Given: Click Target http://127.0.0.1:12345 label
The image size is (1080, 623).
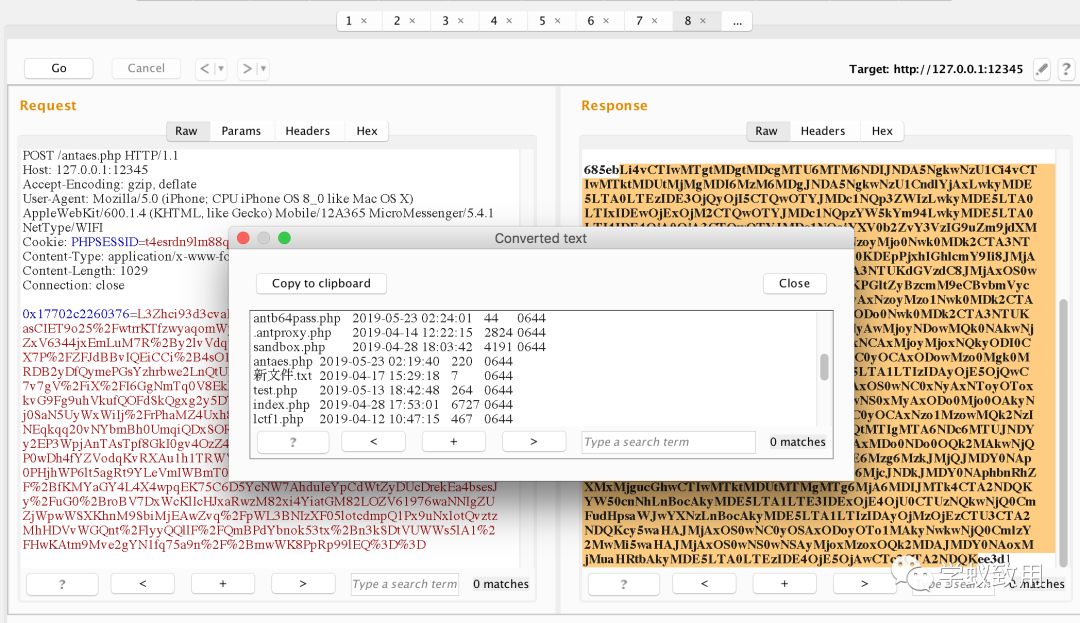Looking at the screenshot, I should tap(936, 69).
